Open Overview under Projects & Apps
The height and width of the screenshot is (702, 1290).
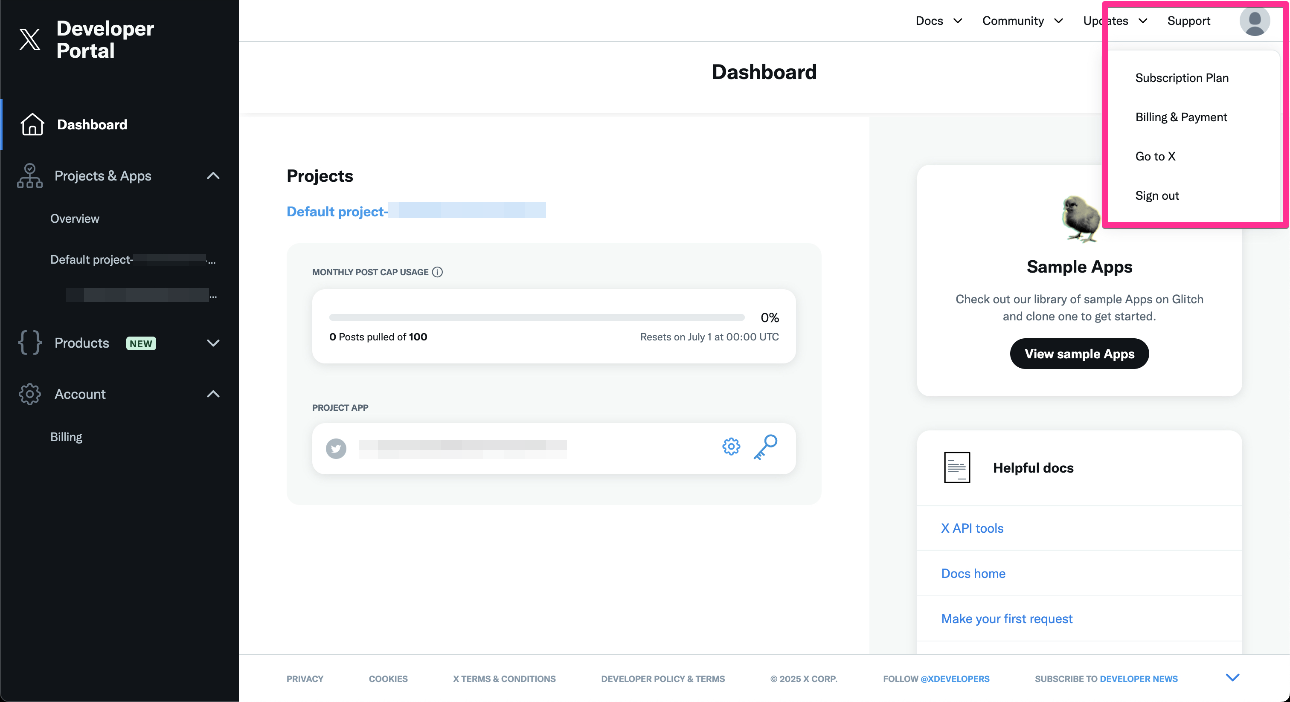pyautogui.click(x=75, y=219)
